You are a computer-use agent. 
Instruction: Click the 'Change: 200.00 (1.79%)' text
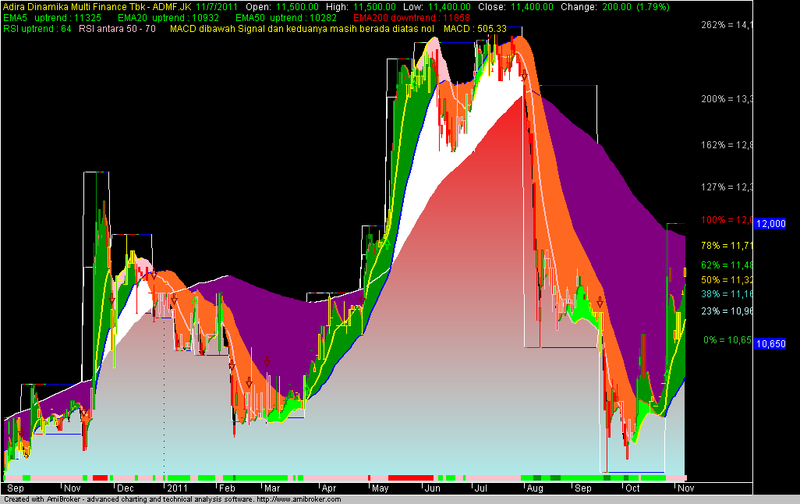coord(615,7)
